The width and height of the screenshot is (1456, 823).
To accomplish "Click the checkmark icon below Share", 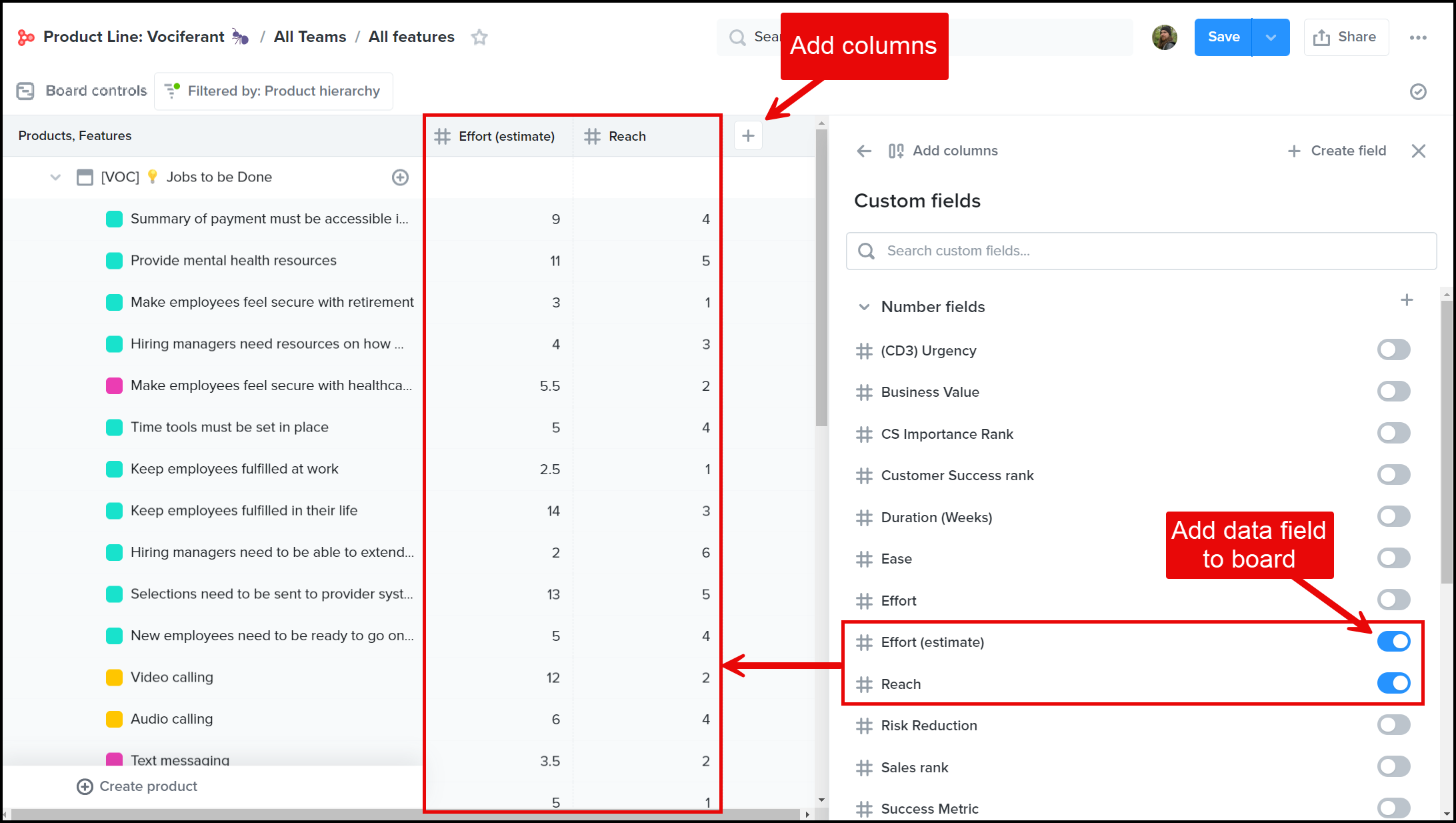I will pos(1417,91).
